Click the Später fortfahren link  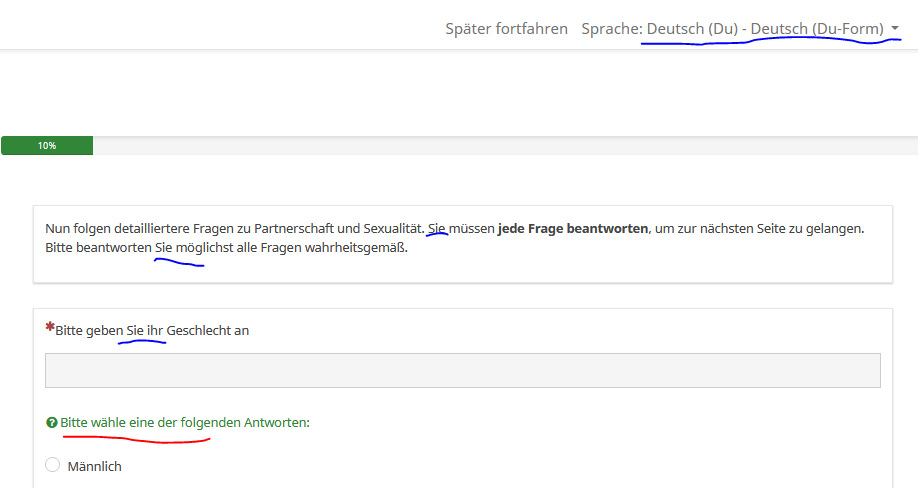(x=506, y=29)
